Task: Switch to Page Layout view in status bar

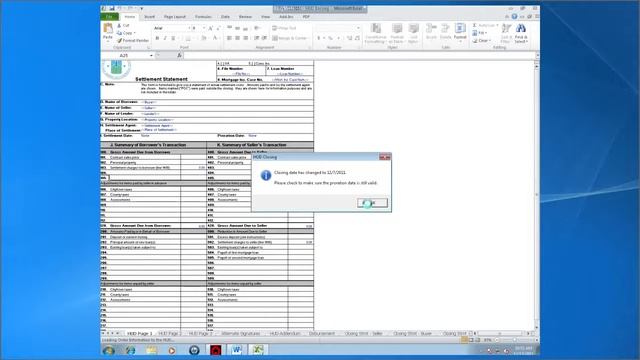Action: pos(471,340)
